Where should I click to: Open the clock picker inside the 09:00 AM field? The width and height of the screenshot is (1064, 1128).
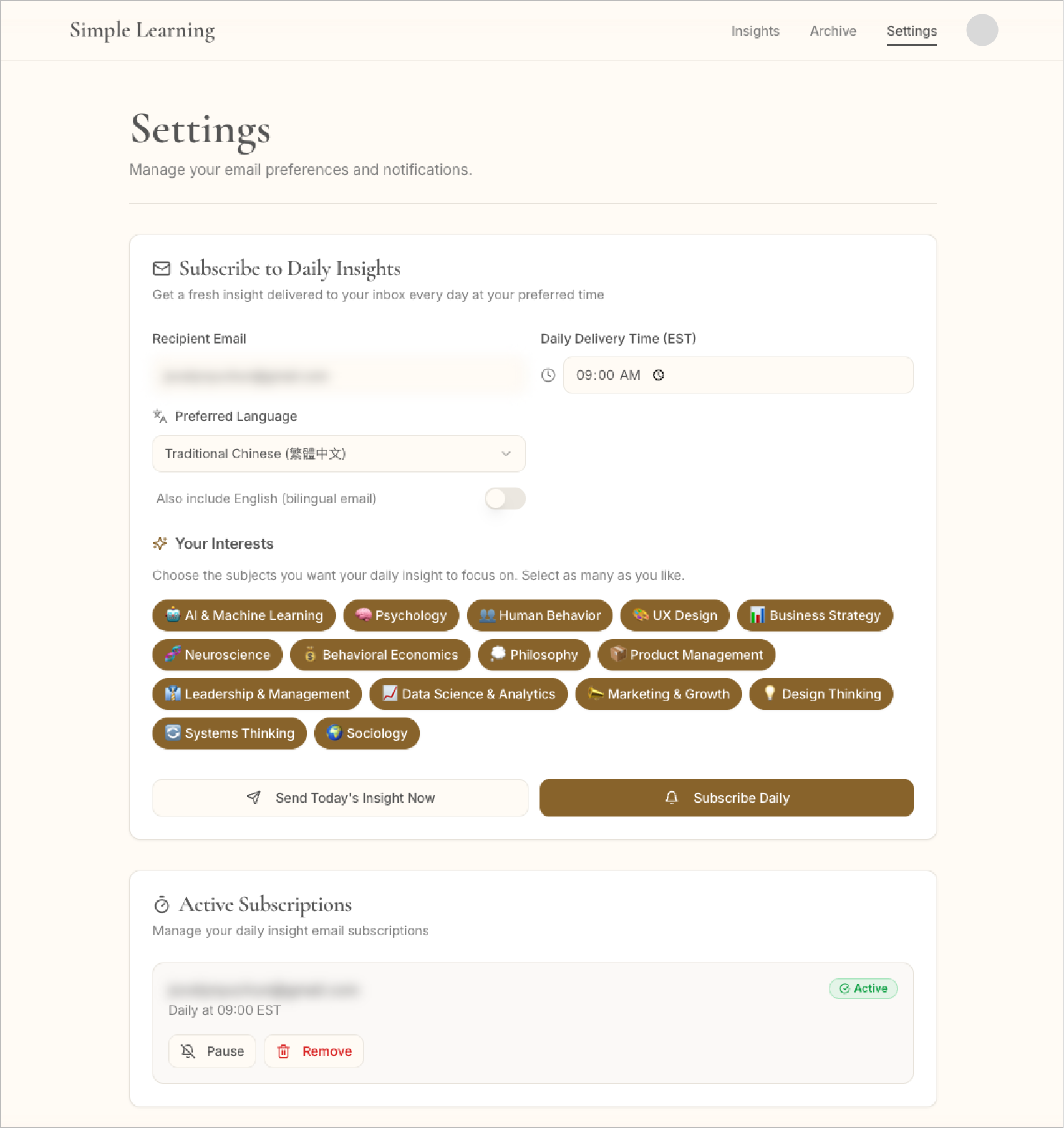659,375
